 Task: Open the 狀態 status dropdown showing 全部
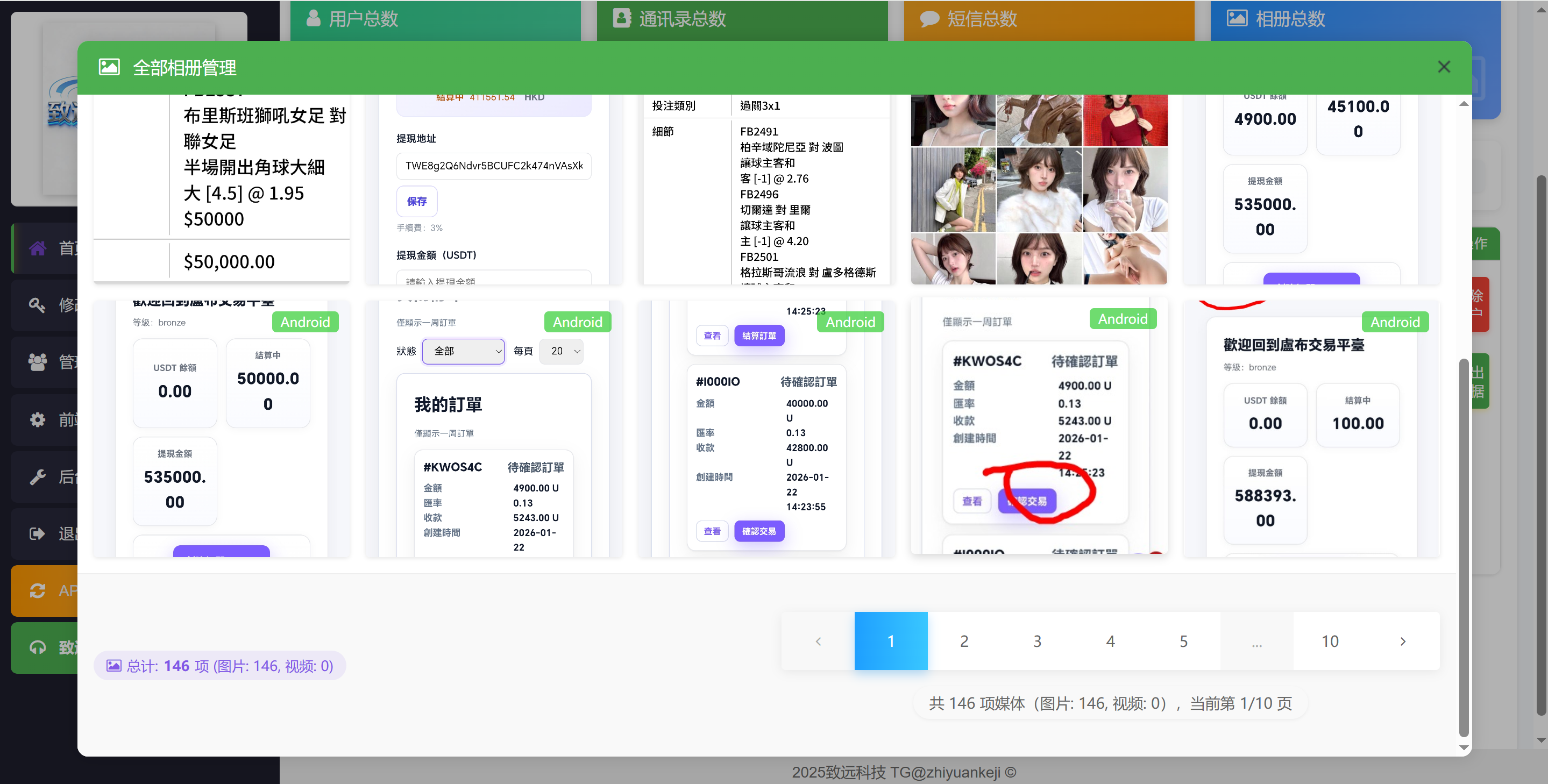coord(463,352)
